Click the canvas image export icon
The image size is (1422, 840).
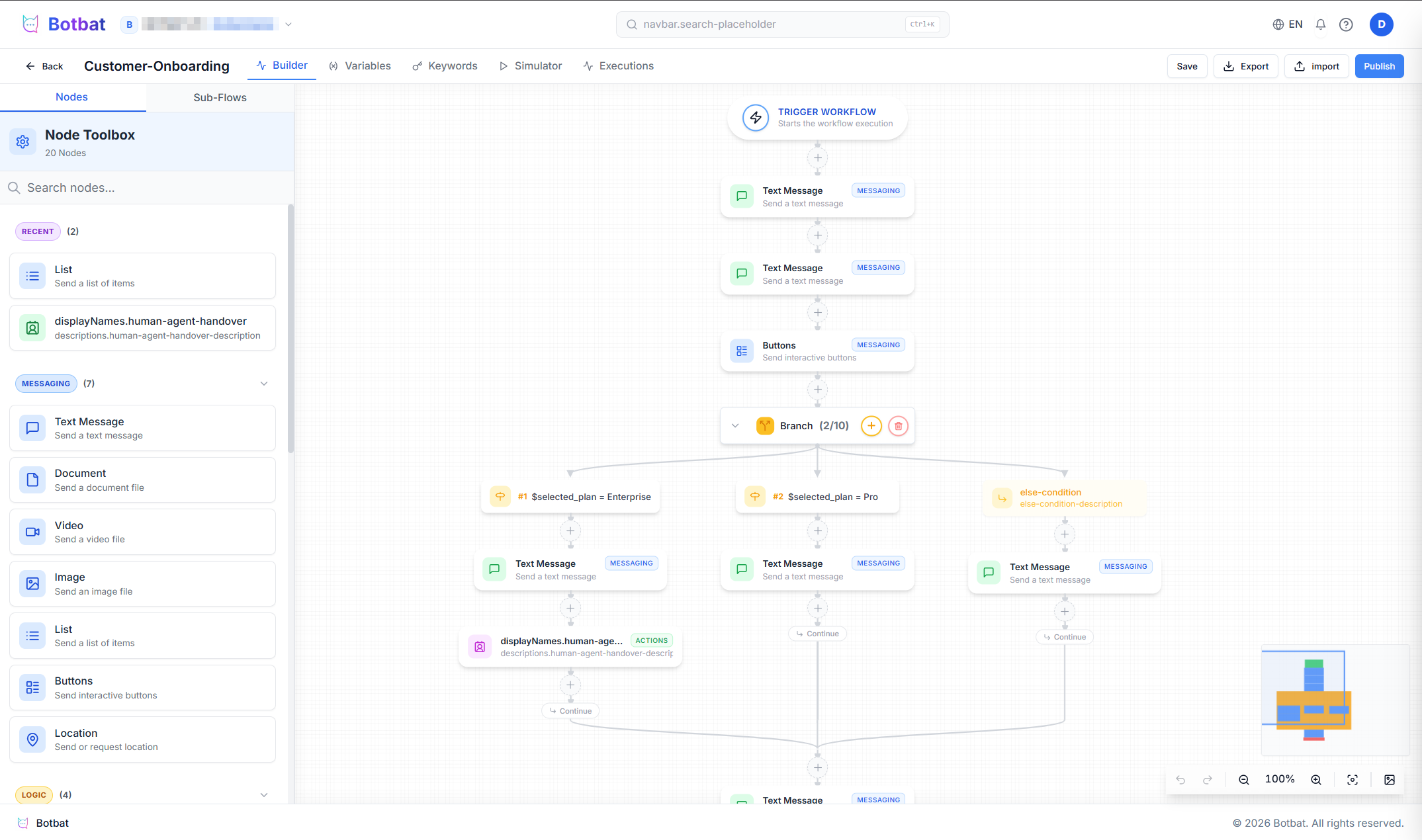point(1390,780)
